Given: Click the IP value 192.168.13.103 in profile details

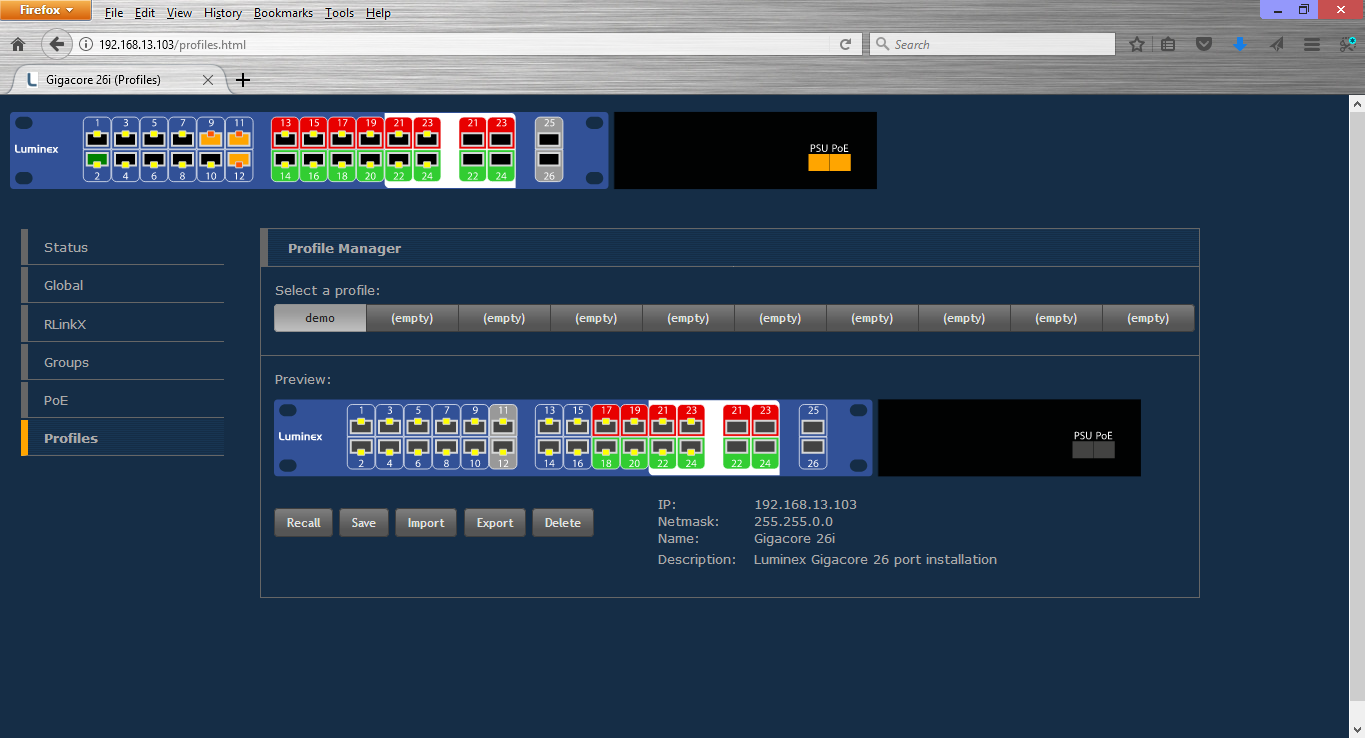Looking at the screenshot, I should pyautogui.click(x=805, y=505).
